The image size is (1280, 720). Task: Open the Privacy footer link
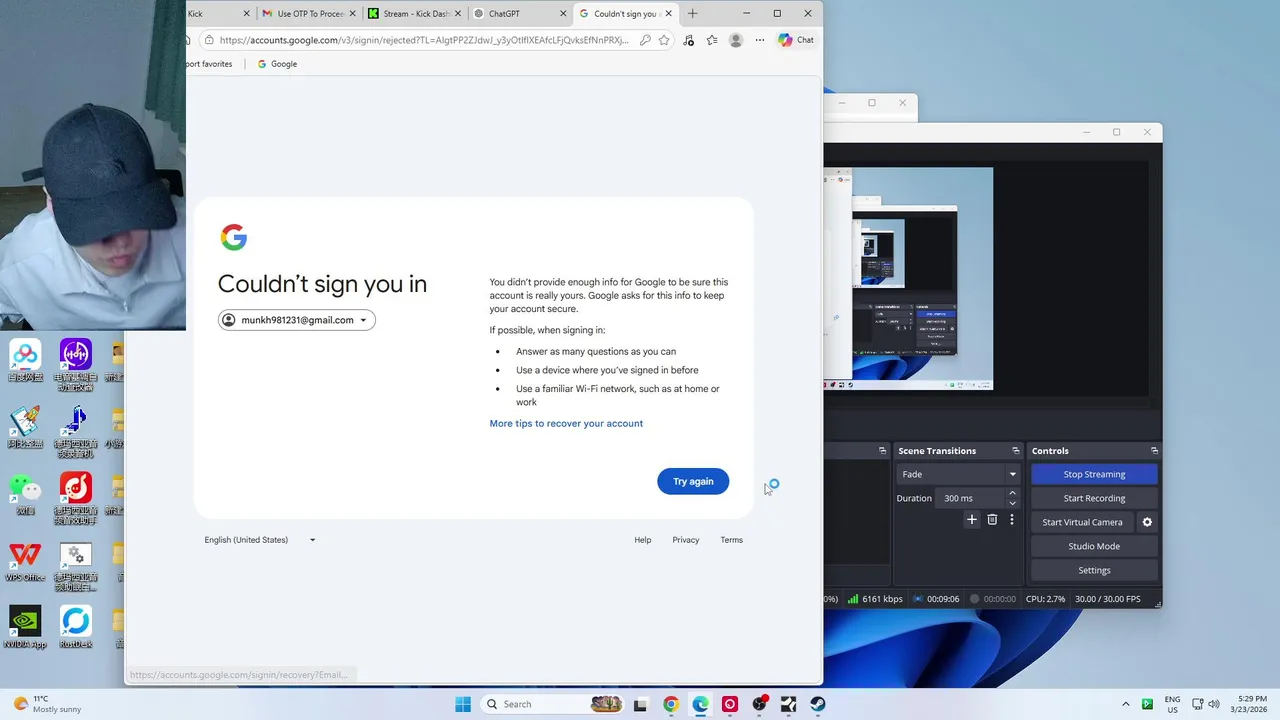coord(686,540)
